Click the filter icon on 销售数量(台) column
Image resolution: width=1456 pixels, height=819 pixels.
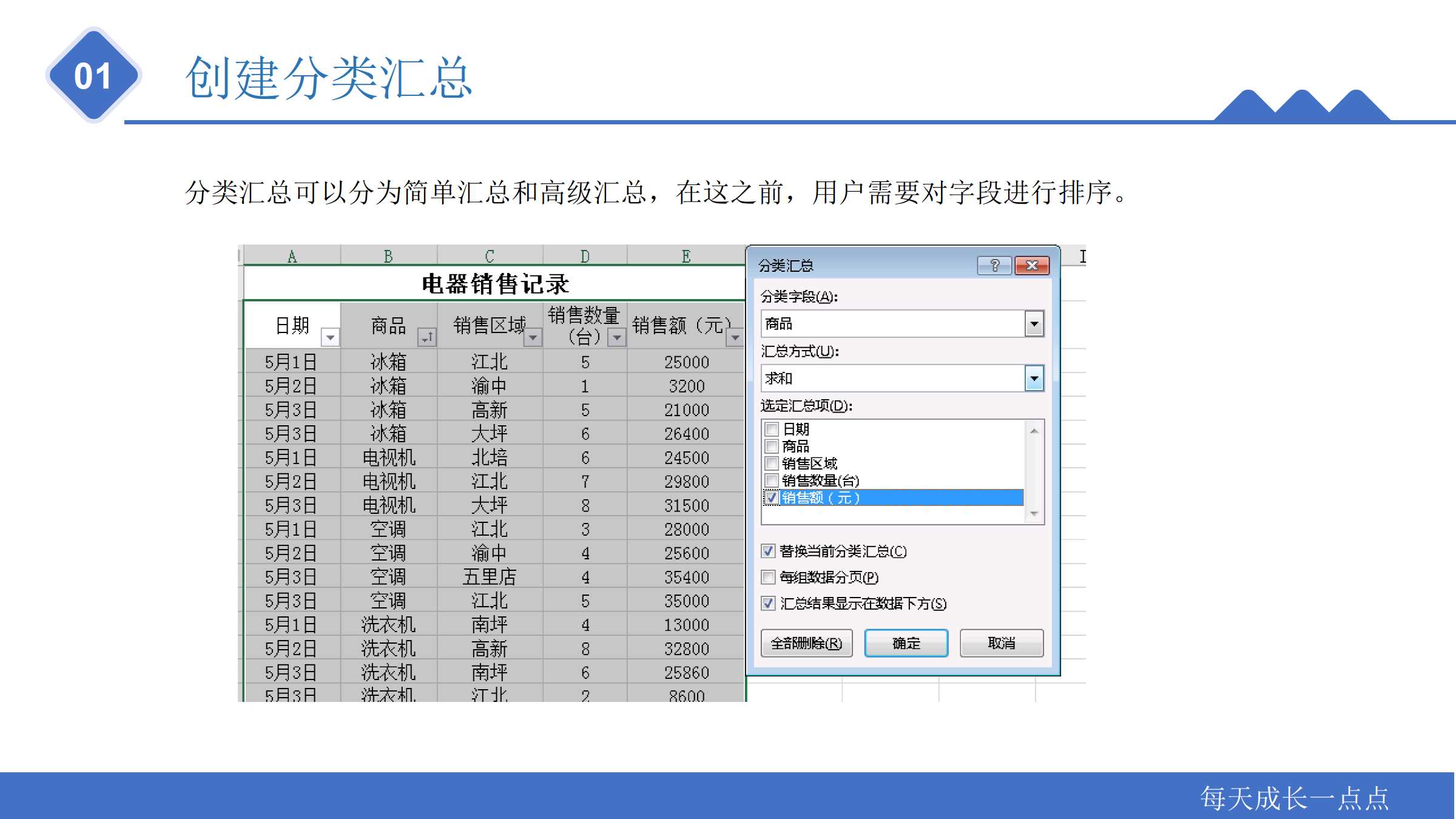(x=618, y=339)
